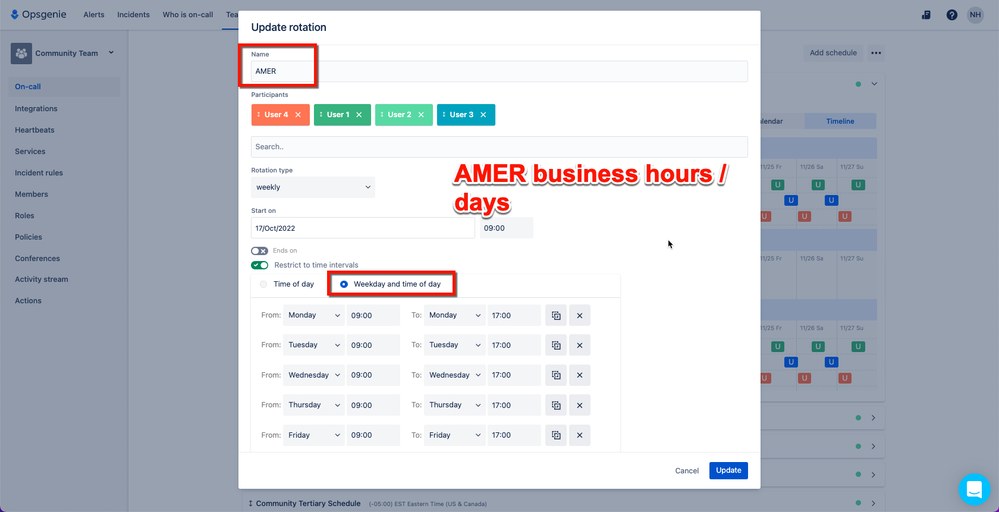The width and height of the screenshot is (999, 512).
Task: Click the Monday To 17:00 time field
Action: (x=514, y=315)
